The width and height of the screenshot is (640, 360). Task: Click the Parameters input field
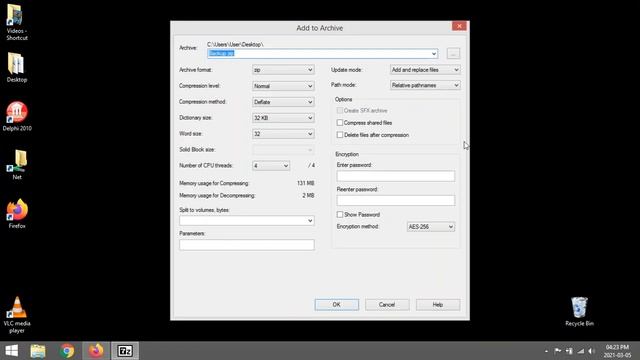click(x=247, y=244)
